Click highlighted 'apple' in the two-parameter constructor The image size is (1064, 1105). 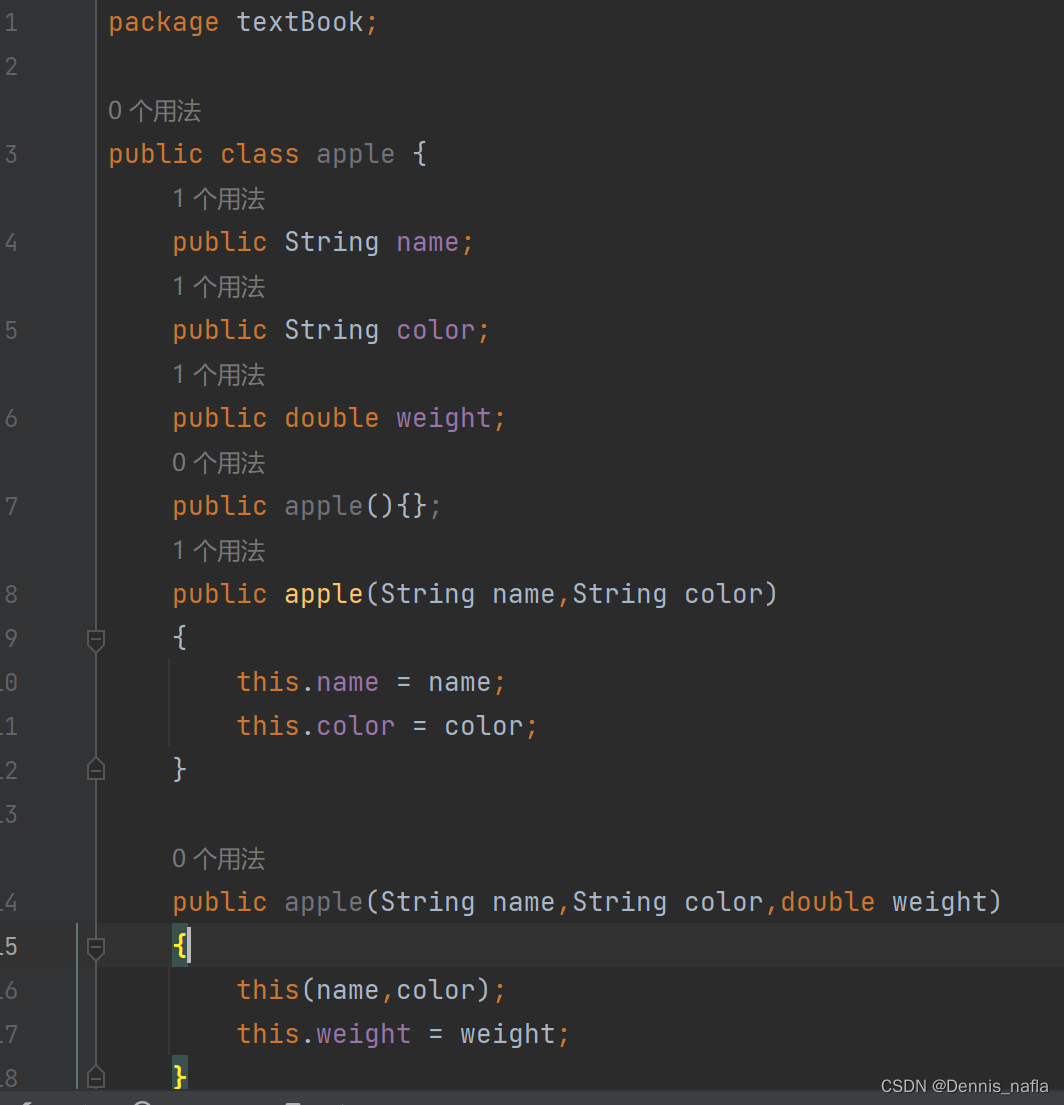pos(323,595)
